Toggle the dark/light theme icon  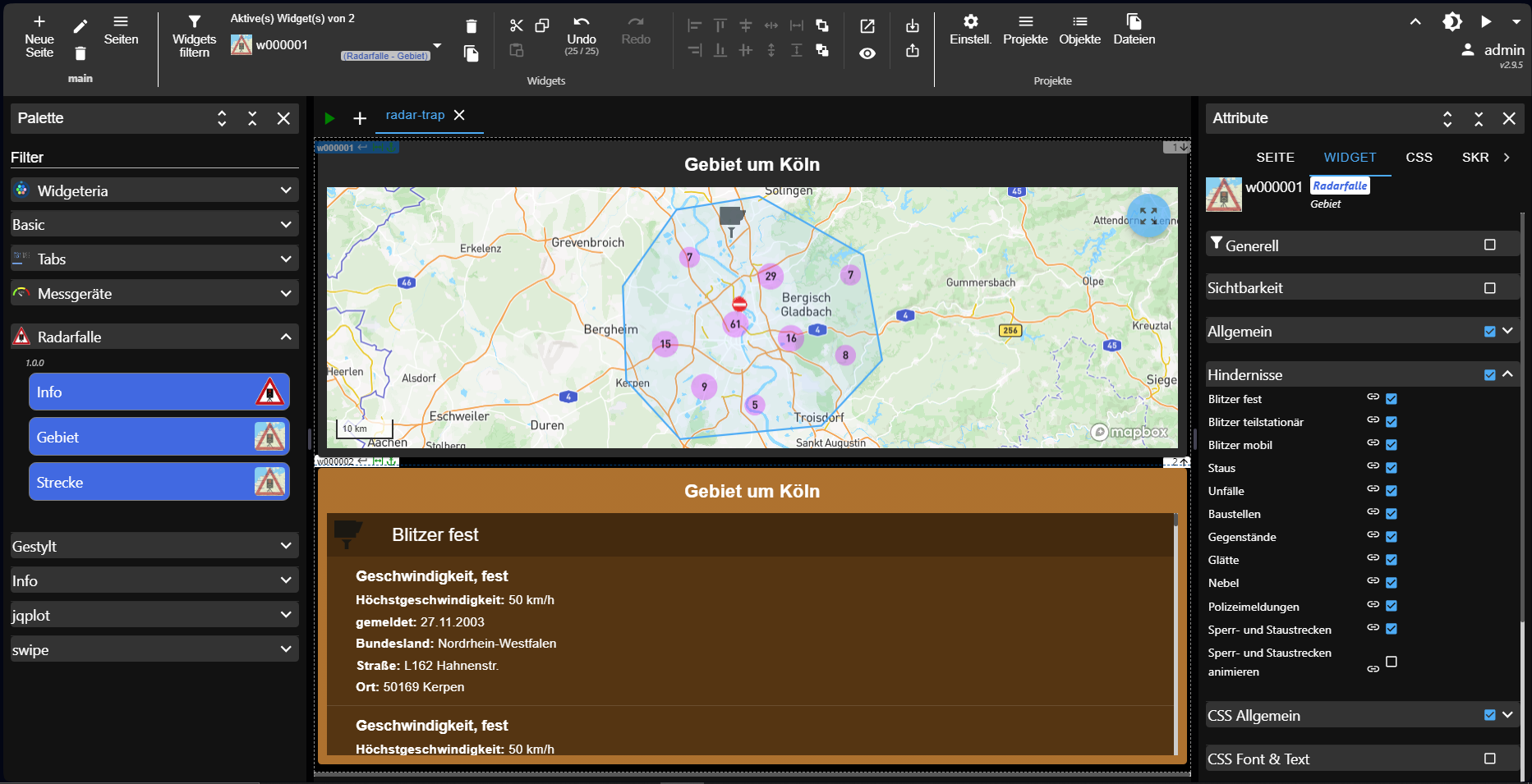(1452, 21)
